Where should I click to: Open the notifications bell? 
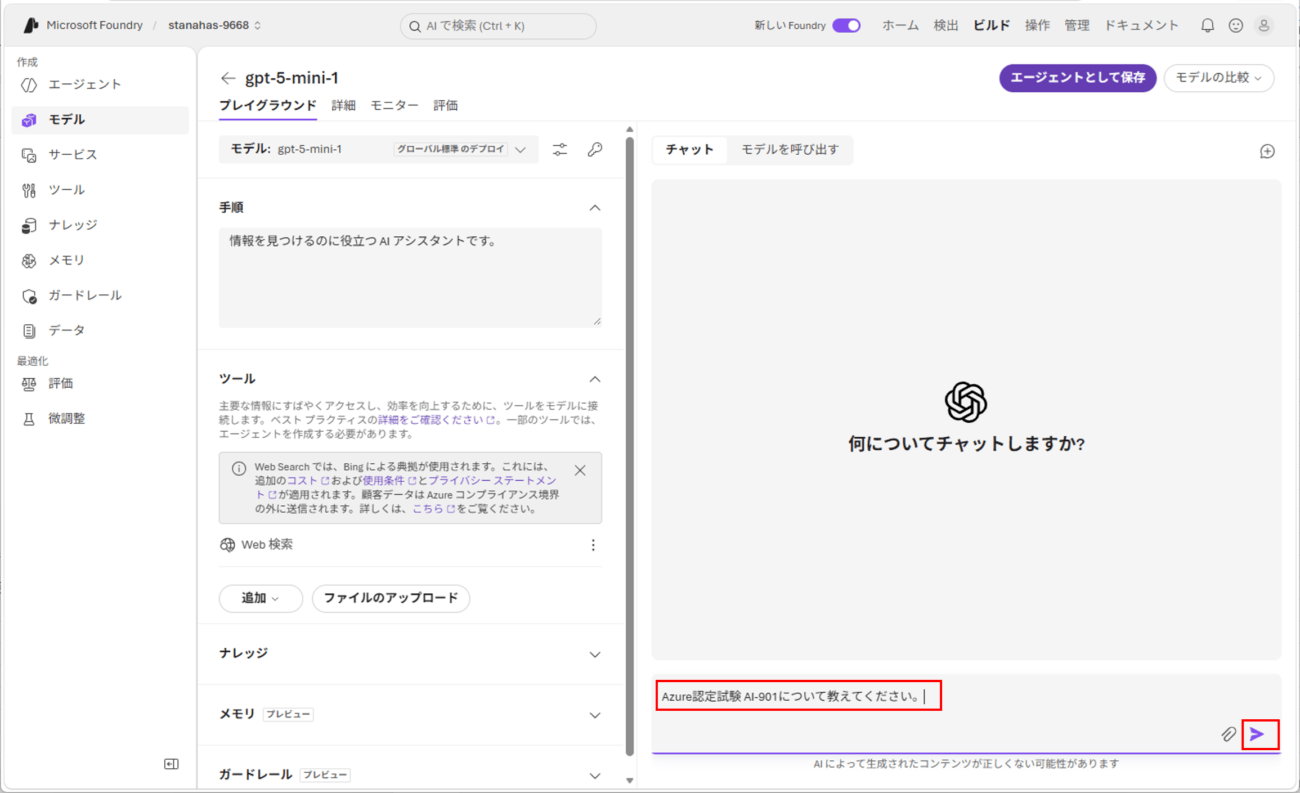(x=1208, y=26)
